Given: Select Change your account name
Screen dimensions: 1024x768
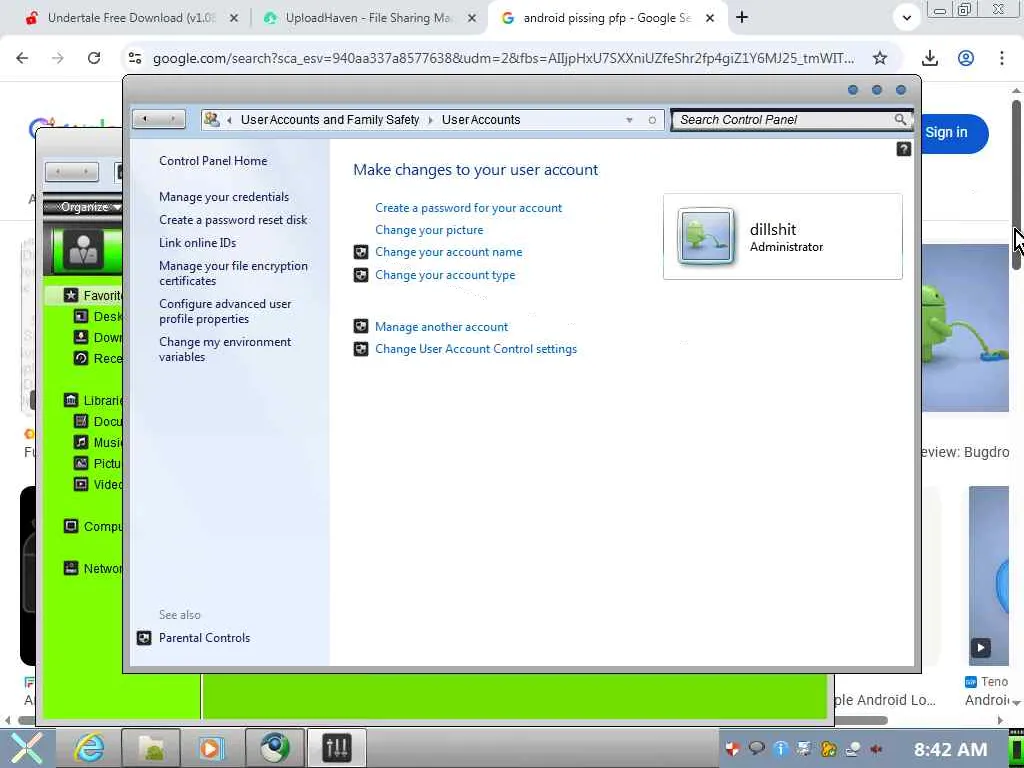Looking at the screenshot, I should pos(449,252).
